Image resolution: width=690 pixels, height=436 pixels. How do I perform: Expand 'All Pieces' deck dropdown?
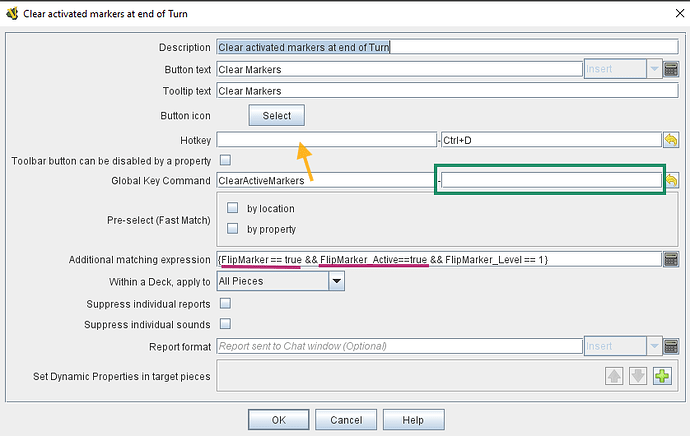pyautogui.click(x=337, y=282)
